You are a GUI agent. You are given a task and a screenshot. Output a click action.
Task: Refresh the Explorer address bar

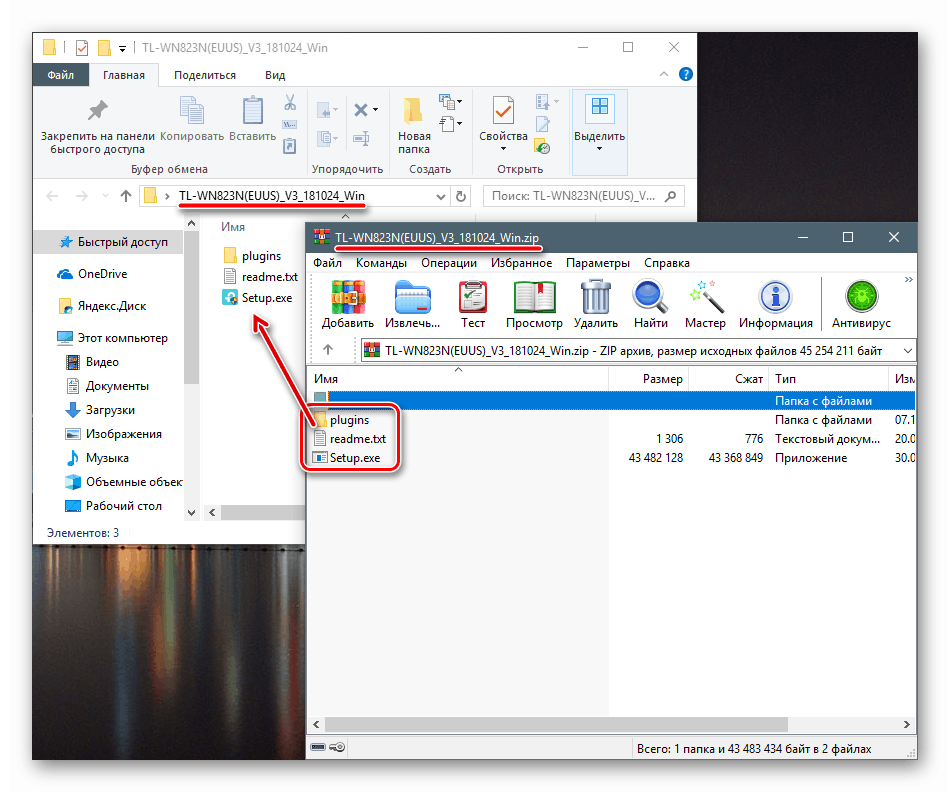pos(461,196)
